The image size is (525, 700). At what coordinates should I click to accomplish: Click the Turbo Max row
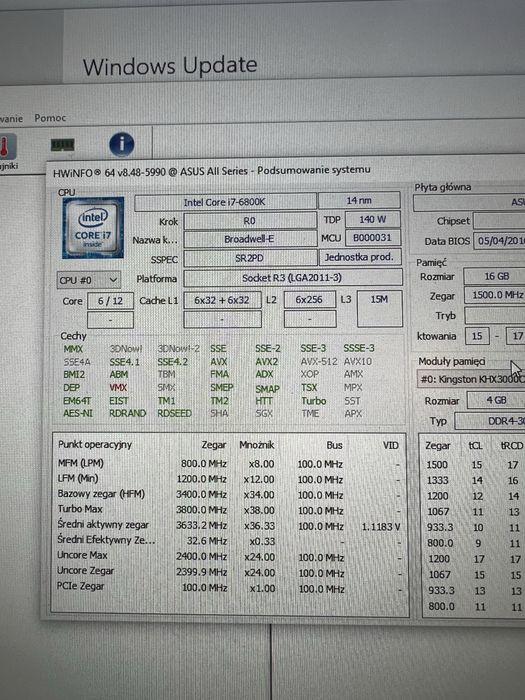click(x=229, y=510)
